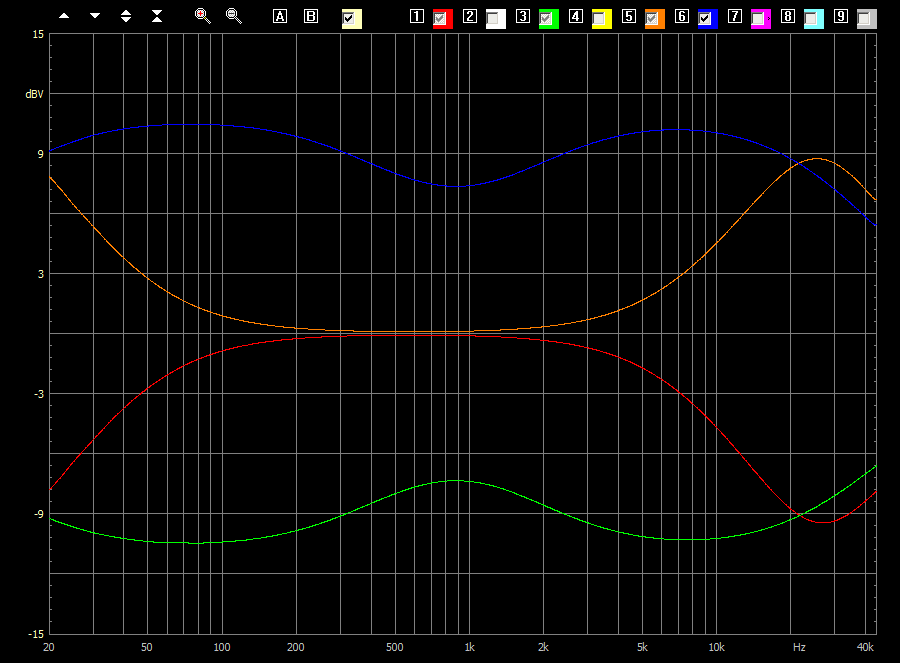Select trace number 9 button
The image size is (900, 663).
840,16
